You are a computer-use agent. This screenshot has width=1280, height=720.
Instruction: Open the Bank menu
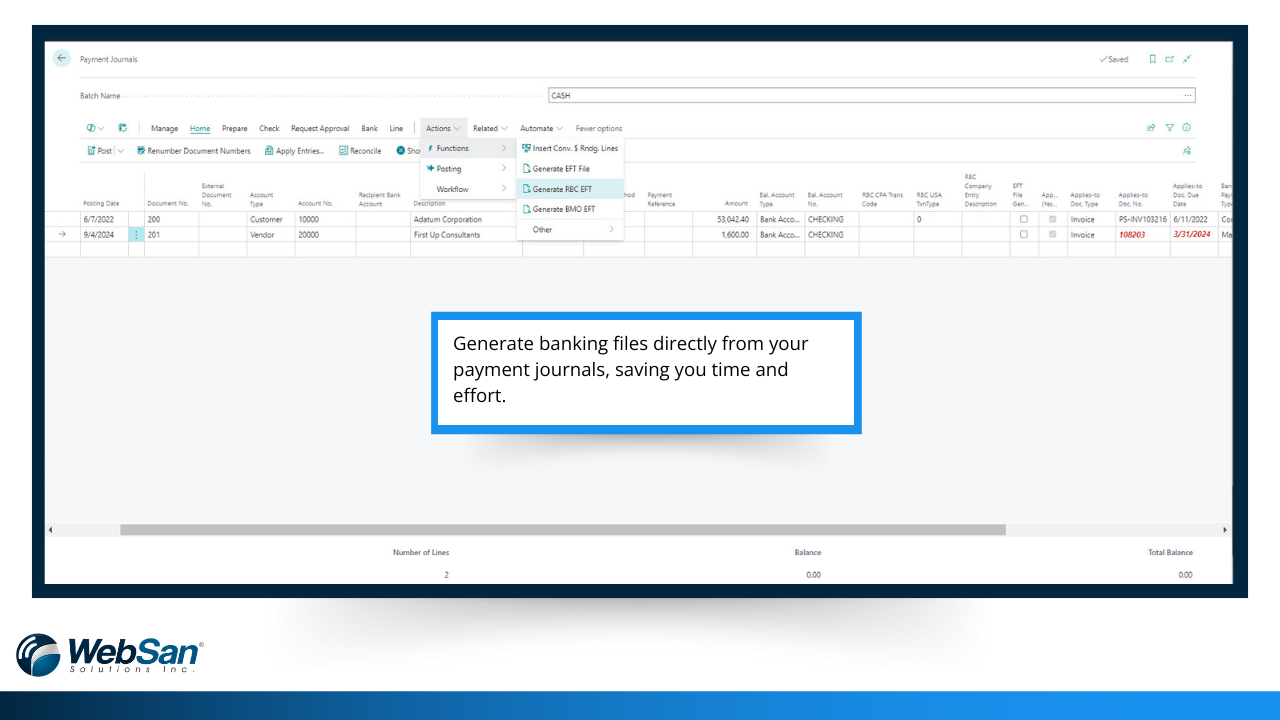[370, 128]
